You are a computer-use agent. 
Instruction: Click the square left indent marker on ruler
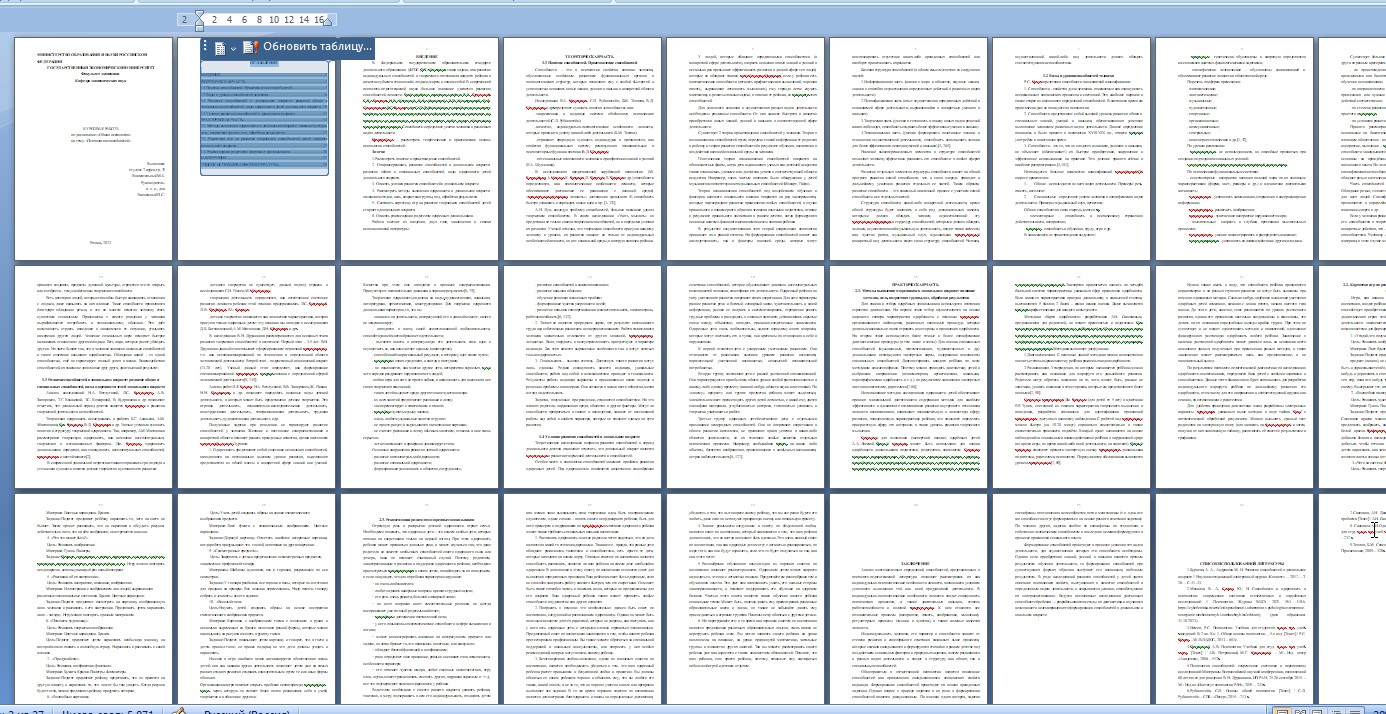(x=200, y=27)
